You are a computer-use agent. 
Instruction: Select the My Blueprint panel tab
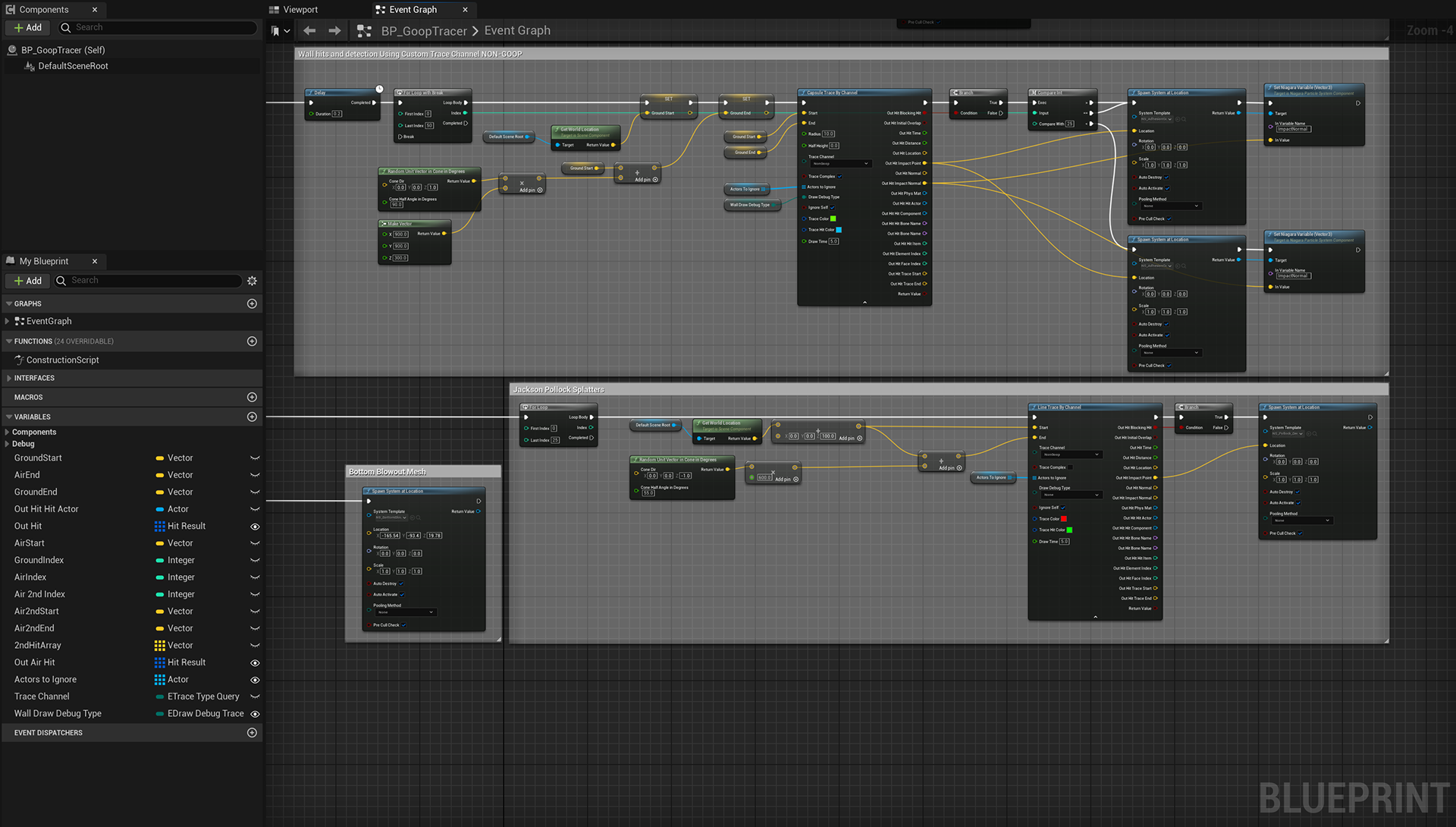pos(43,261)
